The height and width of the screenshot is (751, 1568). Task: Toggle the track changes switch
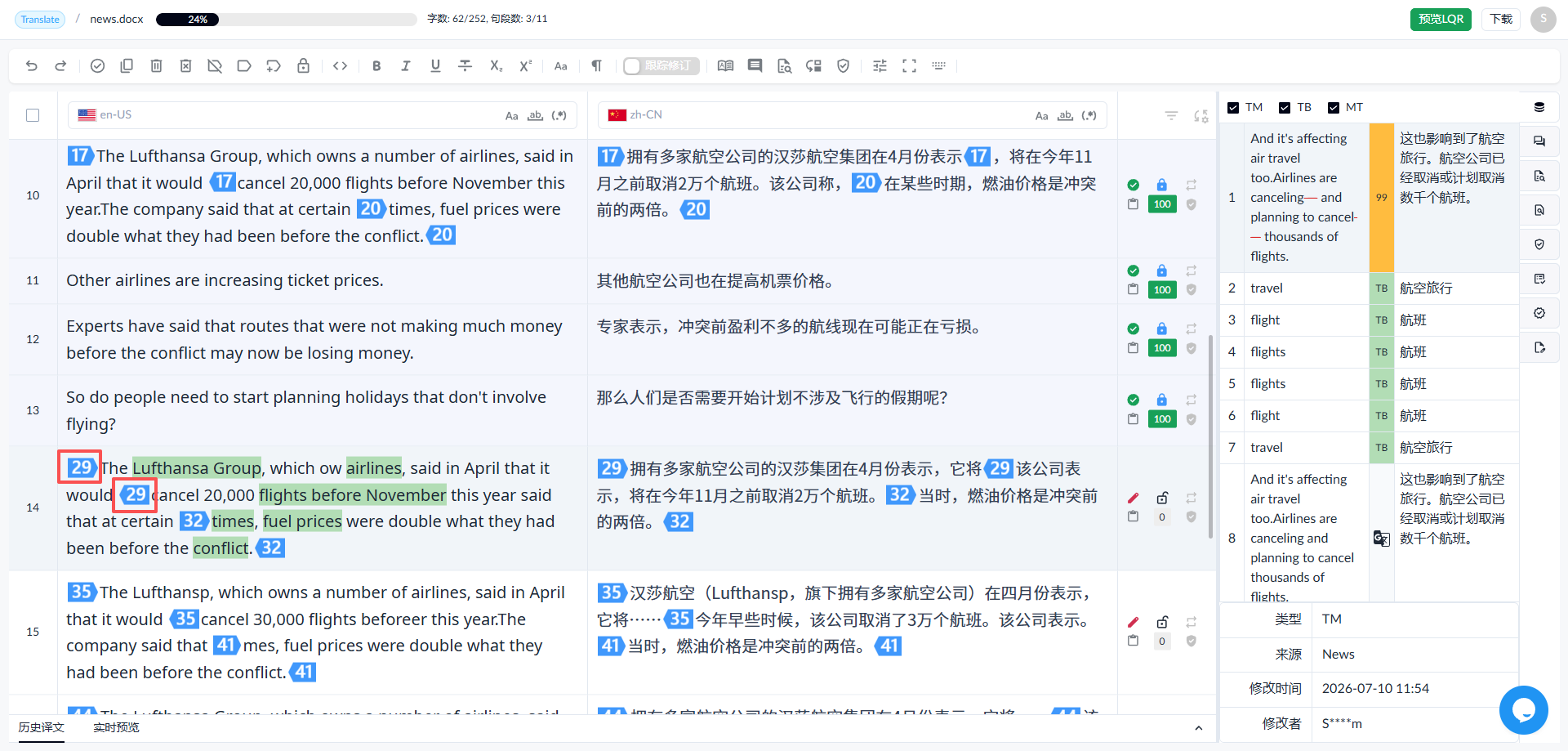(x=661, y=66)
